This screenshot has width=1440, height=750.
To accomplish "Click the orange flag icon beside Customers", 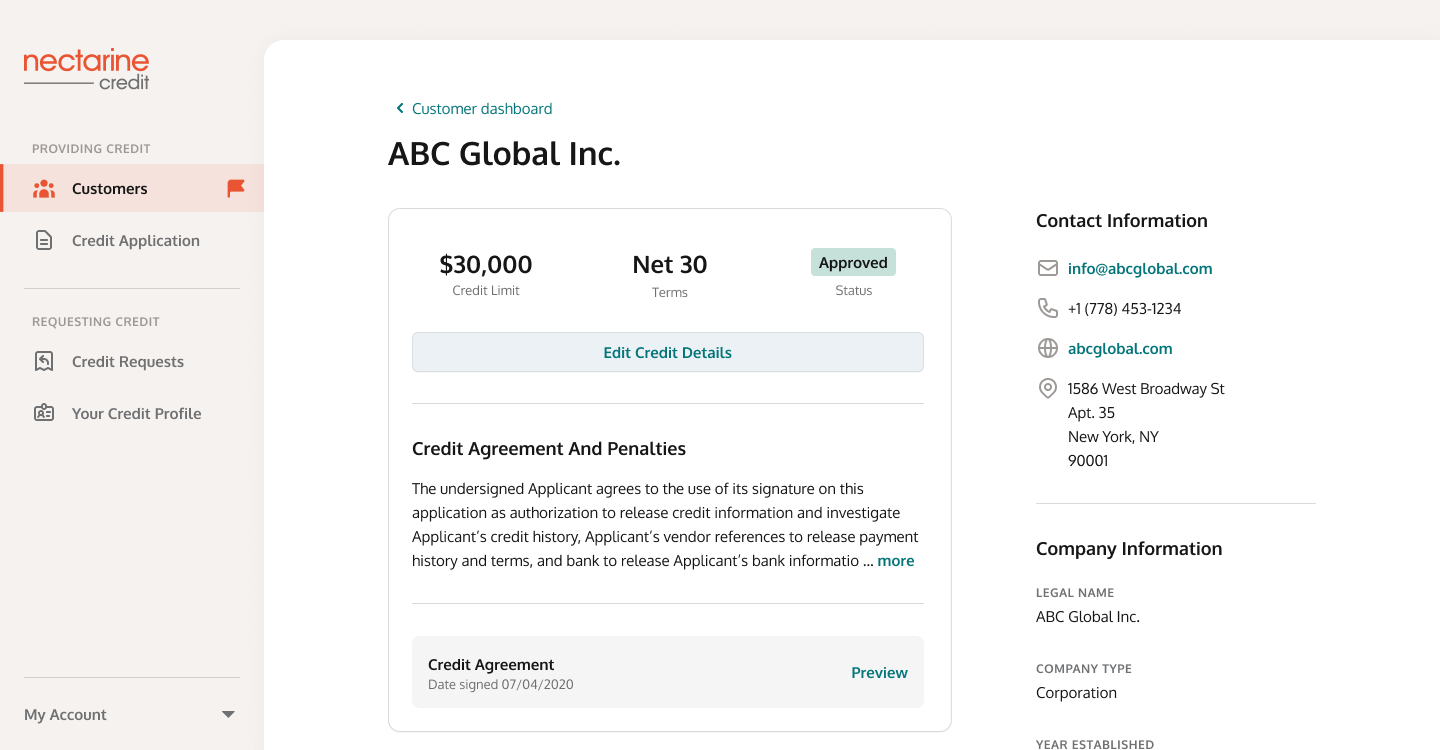I will pos(236,188).
